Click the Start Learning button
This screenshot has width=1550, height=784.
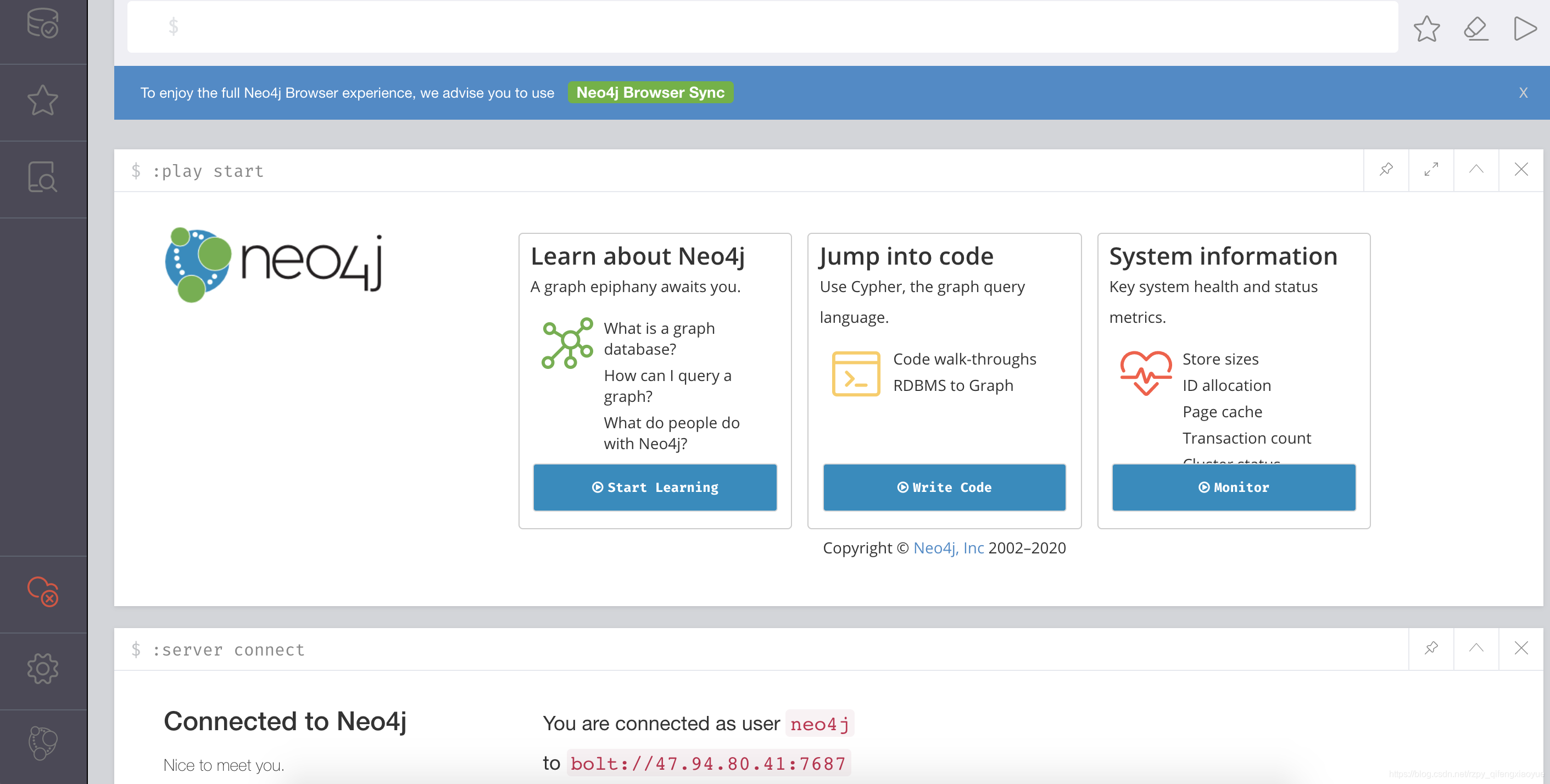[655, 487]
